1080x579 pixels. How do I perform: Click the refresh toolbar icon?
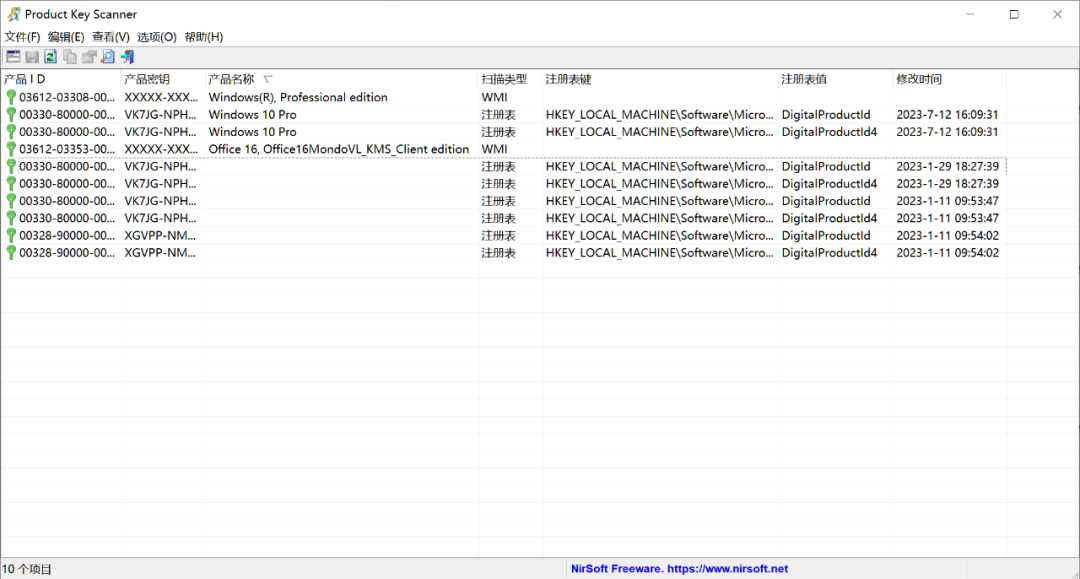50,57
